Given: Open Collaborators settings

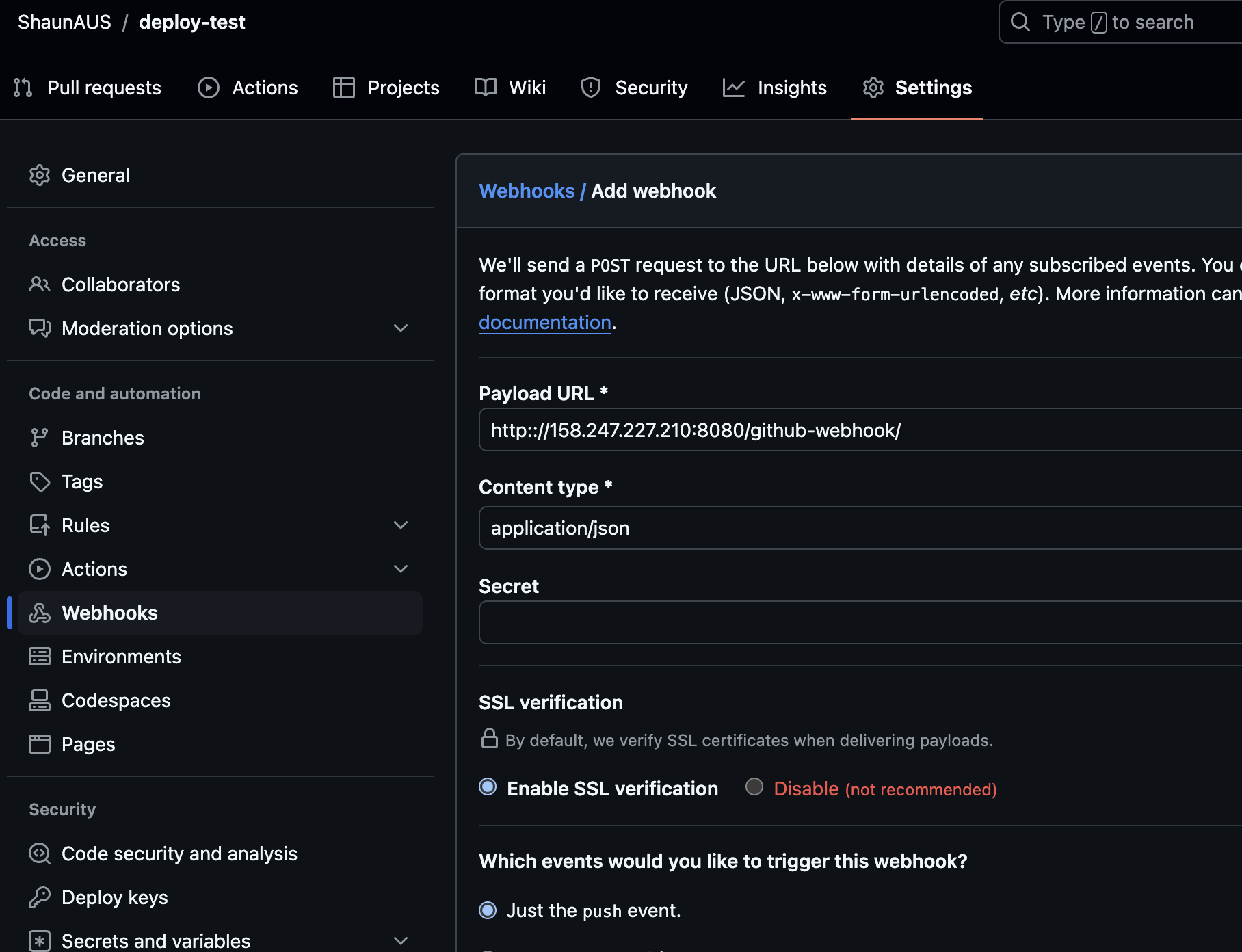Looking at the screenshot, I should (x=220, y=285).
